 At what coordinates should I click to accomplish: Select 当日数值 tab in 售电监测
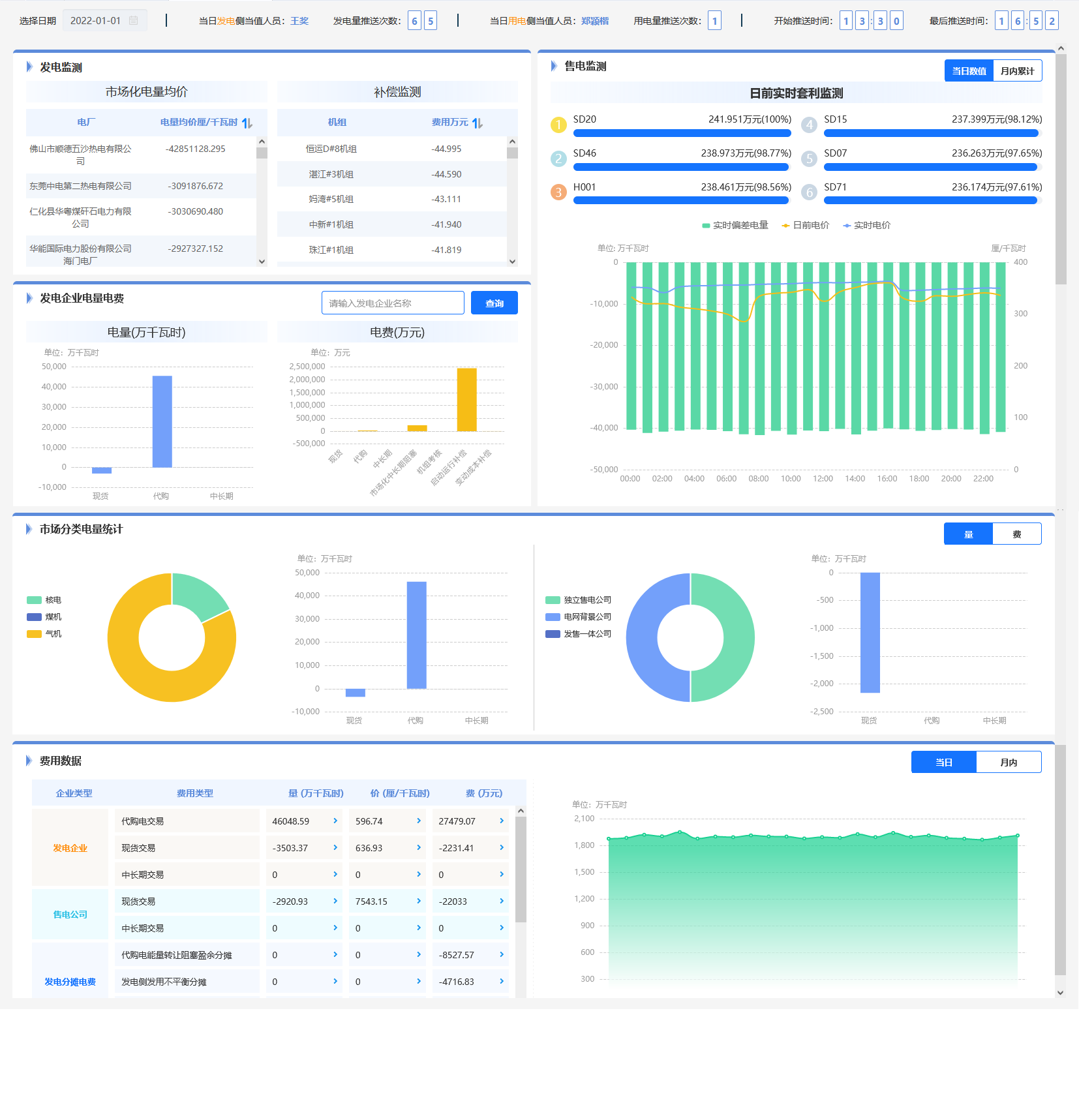click(969, 71)
